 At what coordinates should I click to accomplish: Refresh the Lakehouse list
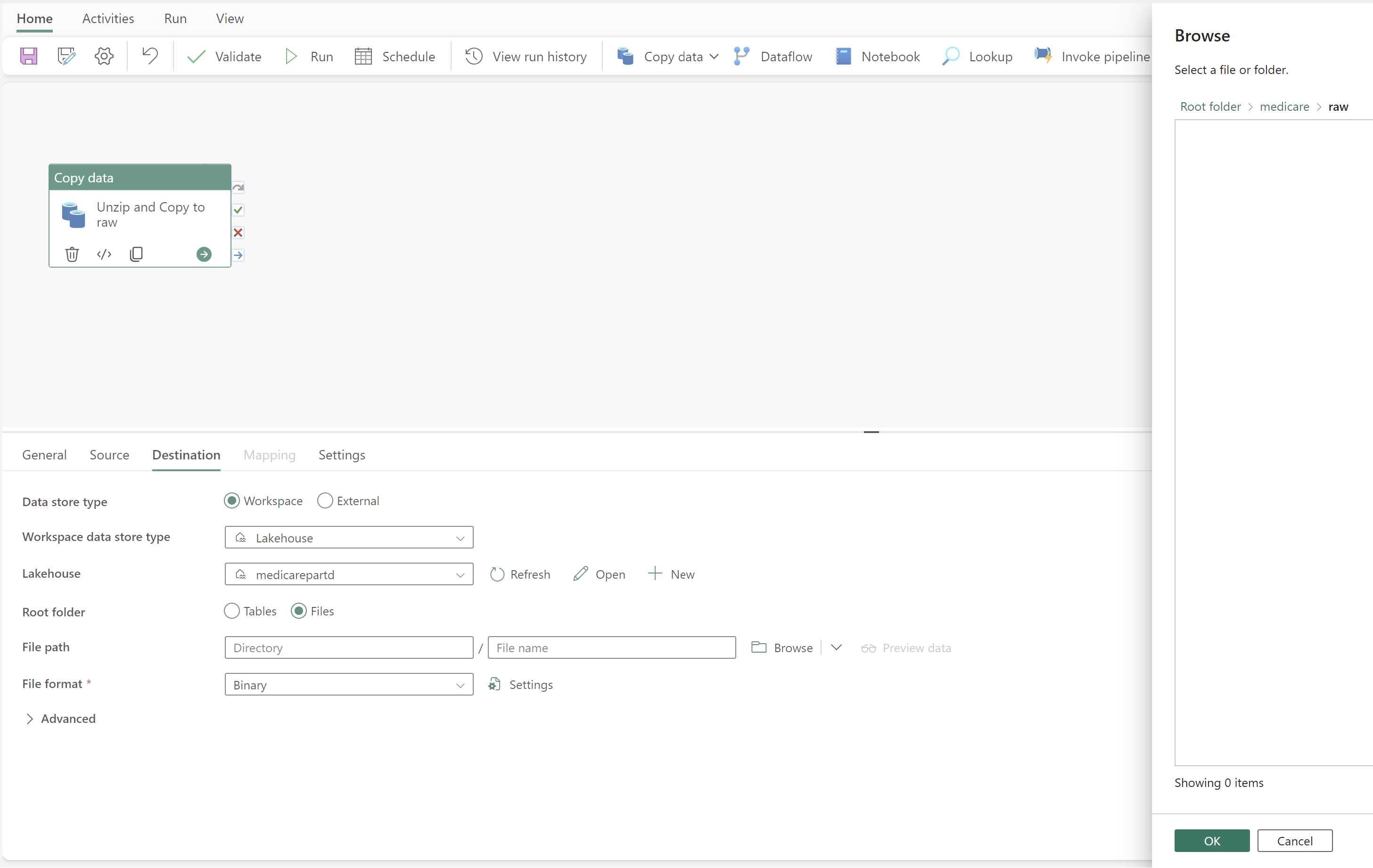(520, 574)
